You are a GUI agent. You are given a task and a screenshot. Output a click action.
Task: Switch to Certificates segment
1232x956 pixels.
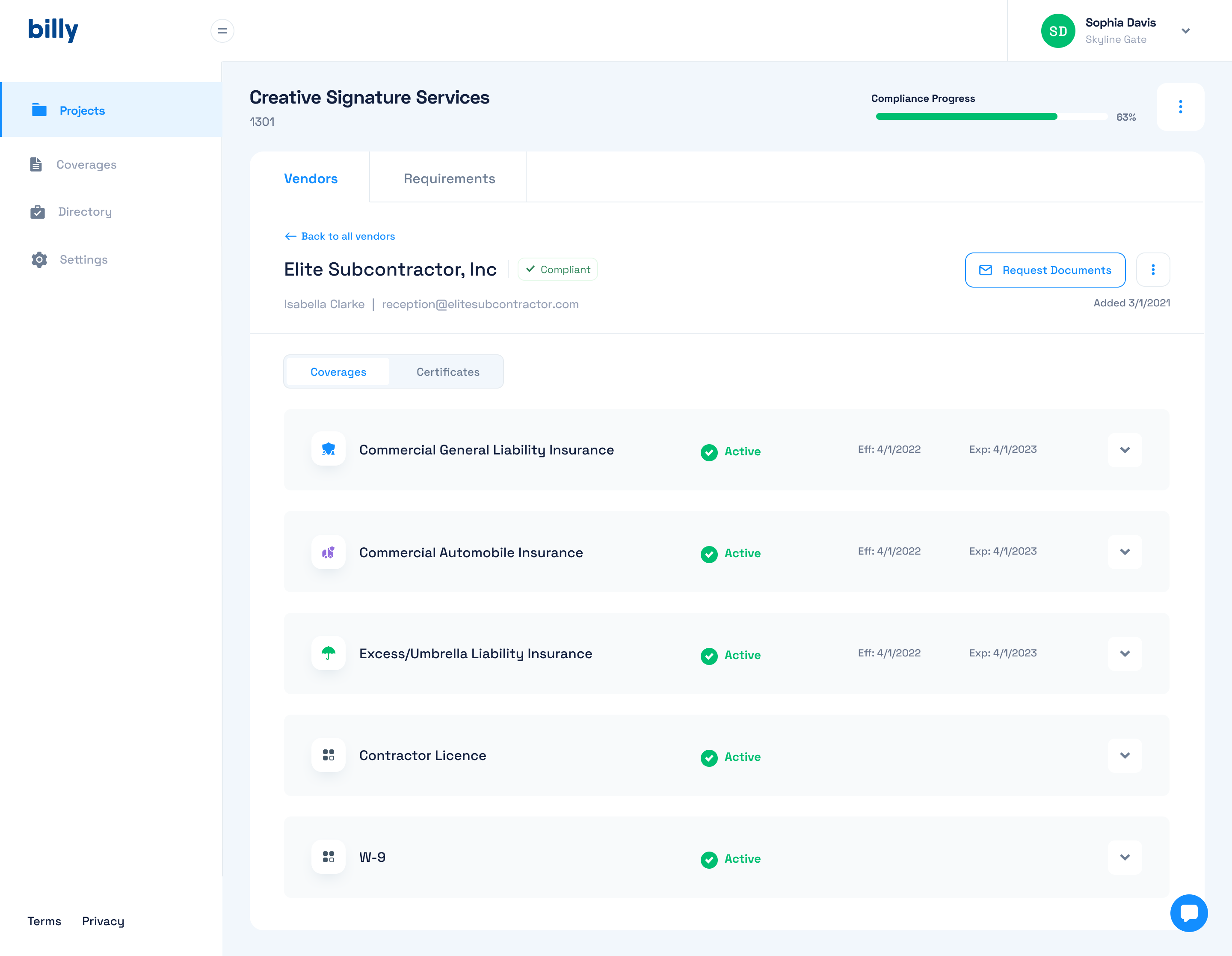tap(447, 372)
